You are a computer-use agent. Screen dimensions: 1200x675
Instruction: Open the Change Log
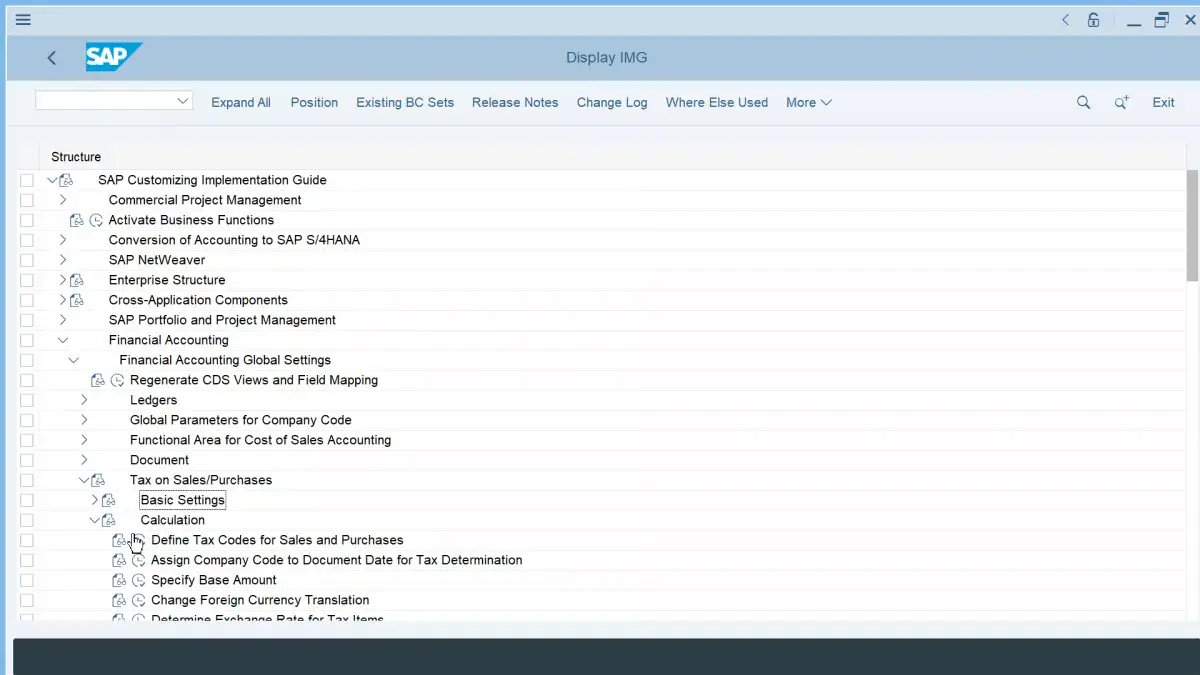[x=612, y=102]
